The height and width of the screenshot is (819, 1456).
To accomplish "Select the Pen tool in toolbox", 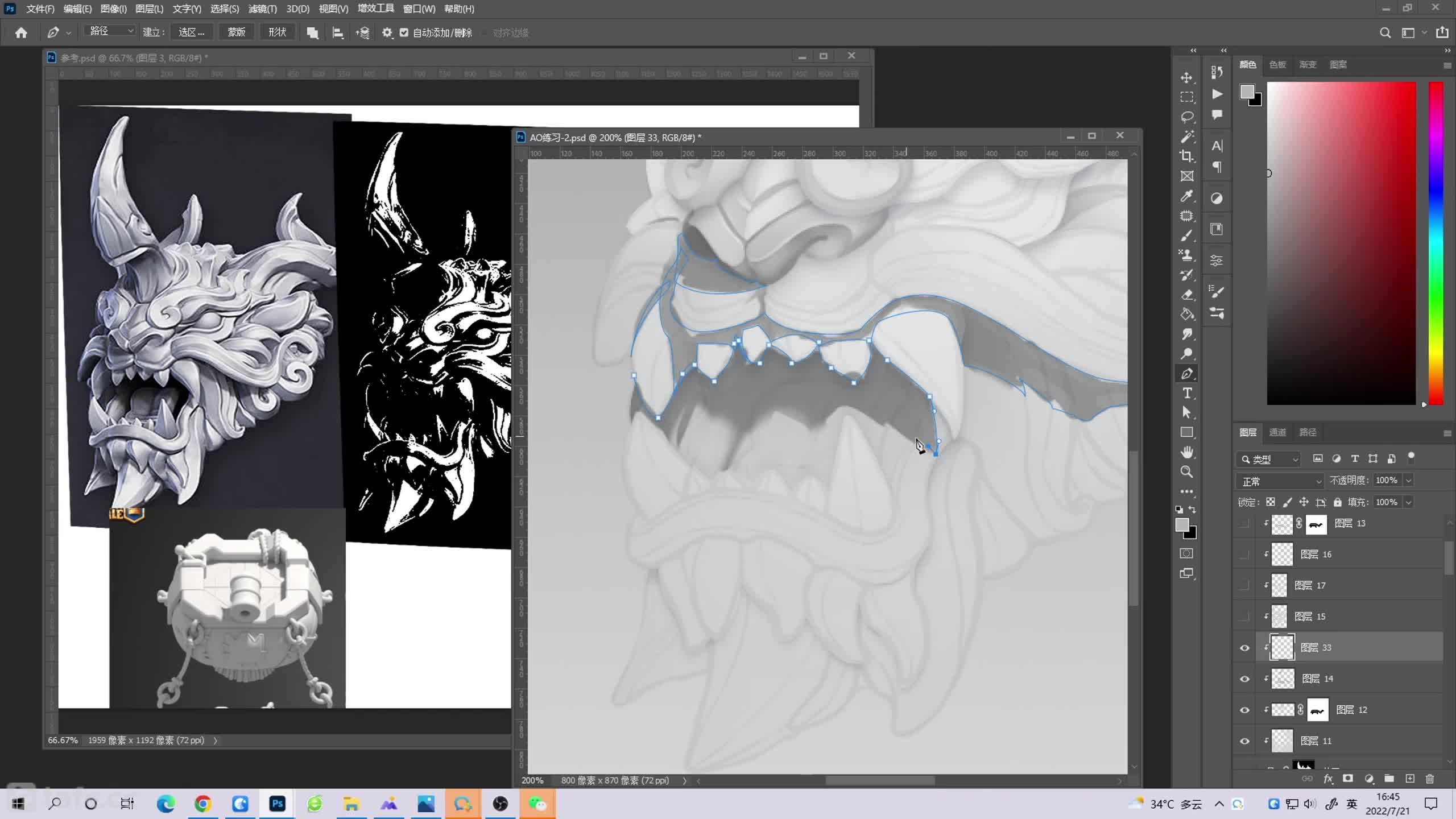I will (x=1186, y=374).
